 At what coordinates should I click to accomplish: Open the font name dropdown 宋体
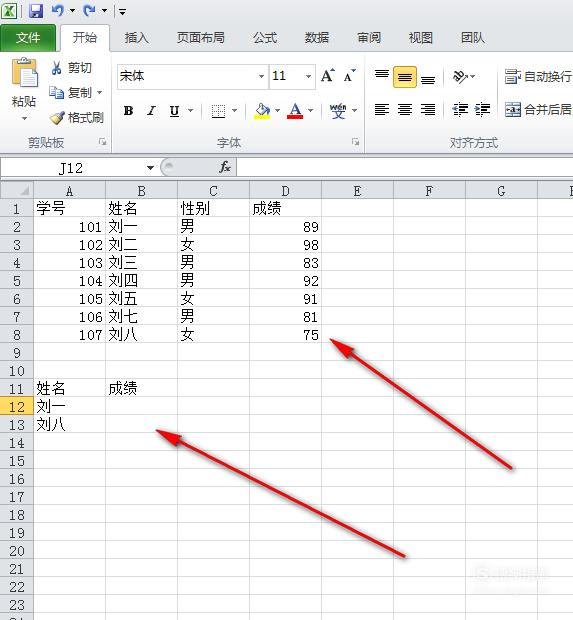point(261,76)
